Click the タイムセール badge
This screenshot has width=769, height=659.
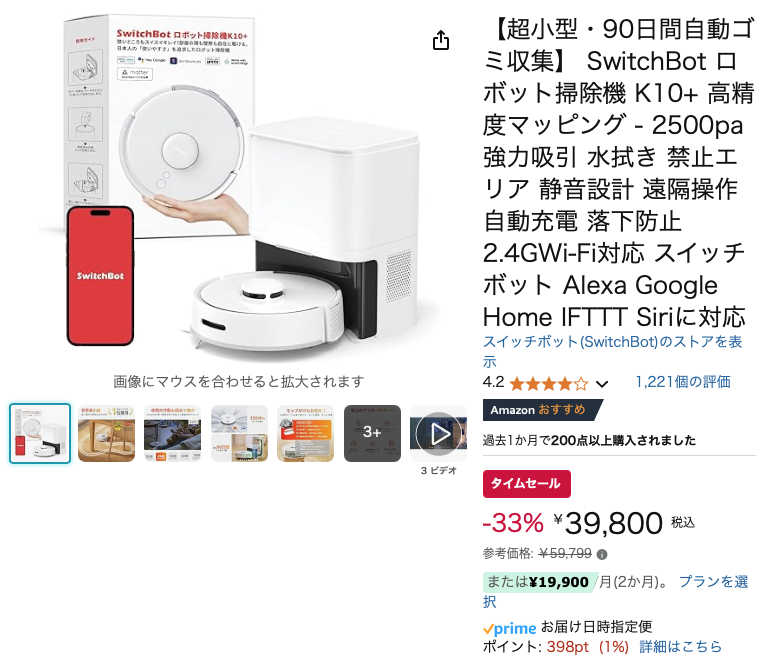coord(527,484)
